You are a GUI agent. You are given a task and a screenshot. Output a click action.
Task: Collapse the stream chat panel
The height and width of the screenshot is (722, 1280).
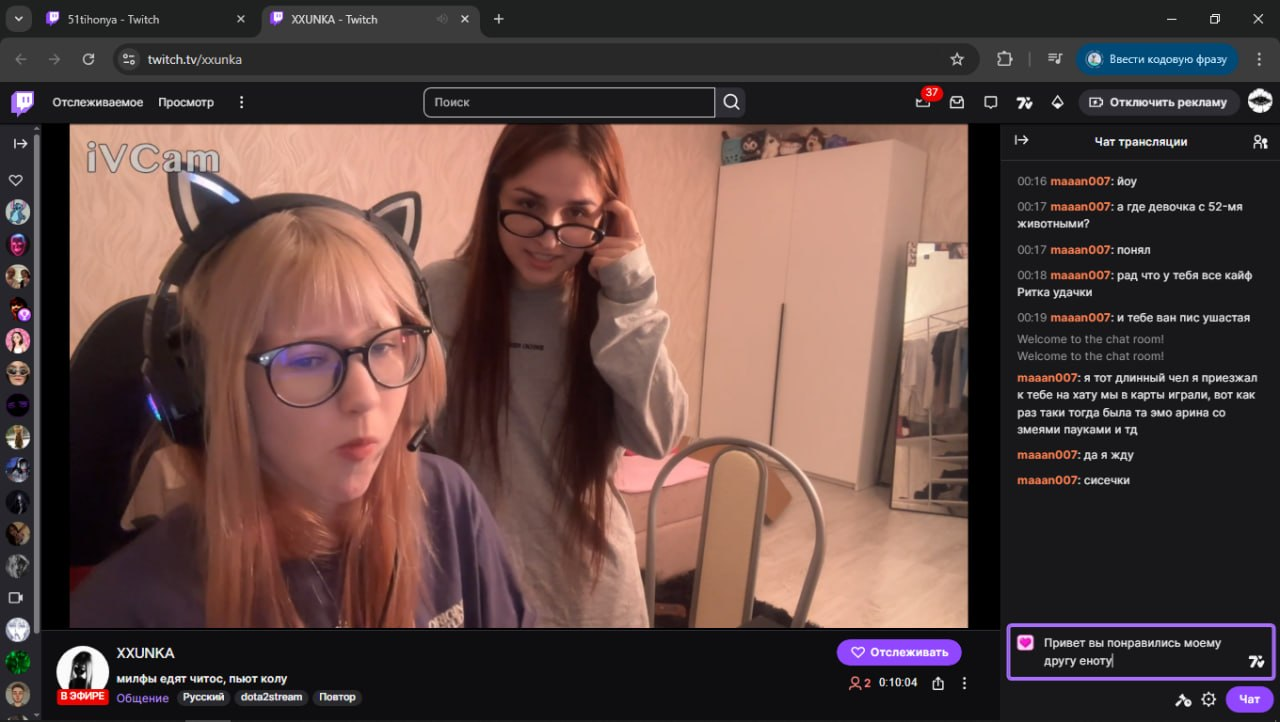1021,141
